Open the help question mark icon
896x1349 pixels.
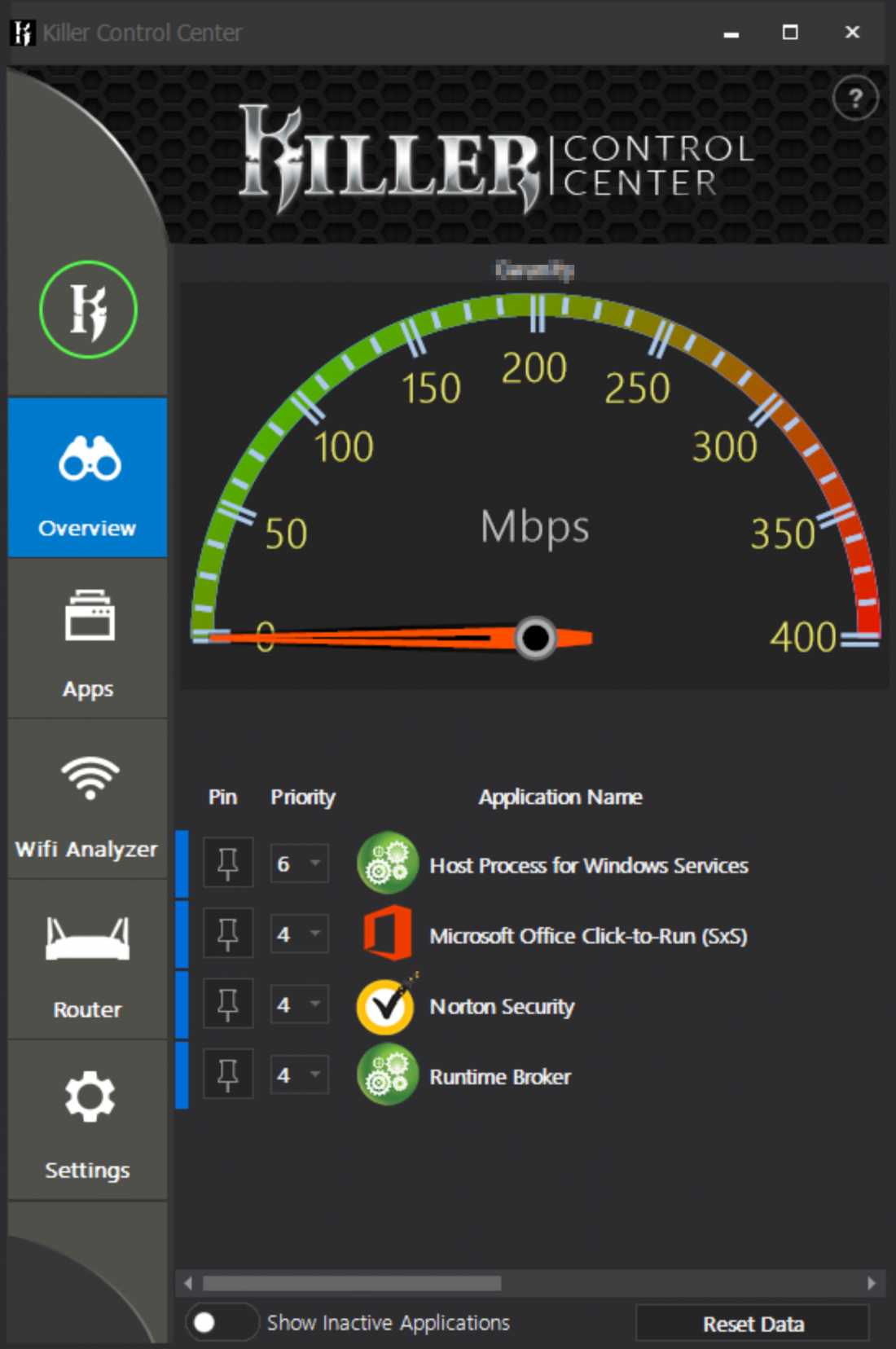[x=854, y=99]
